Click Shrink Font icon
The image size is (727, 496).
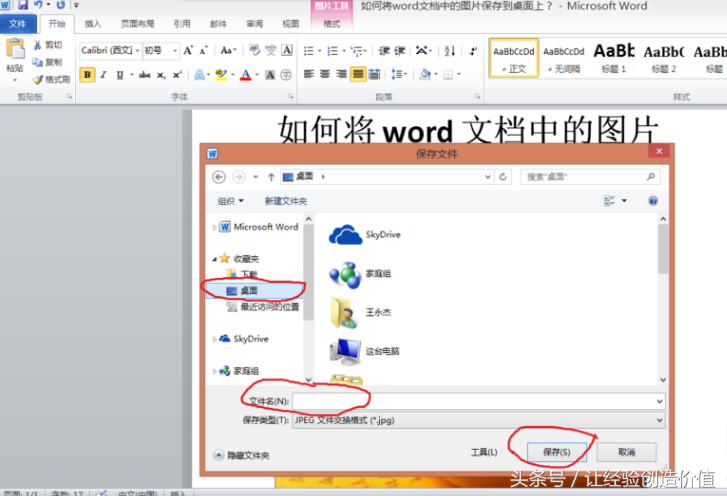203,50
